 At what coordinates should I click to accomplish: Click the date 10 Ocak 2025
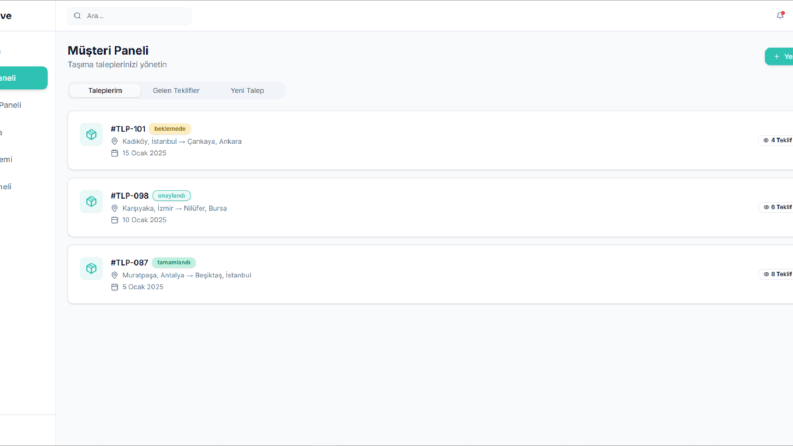click(x=144, y=220)
